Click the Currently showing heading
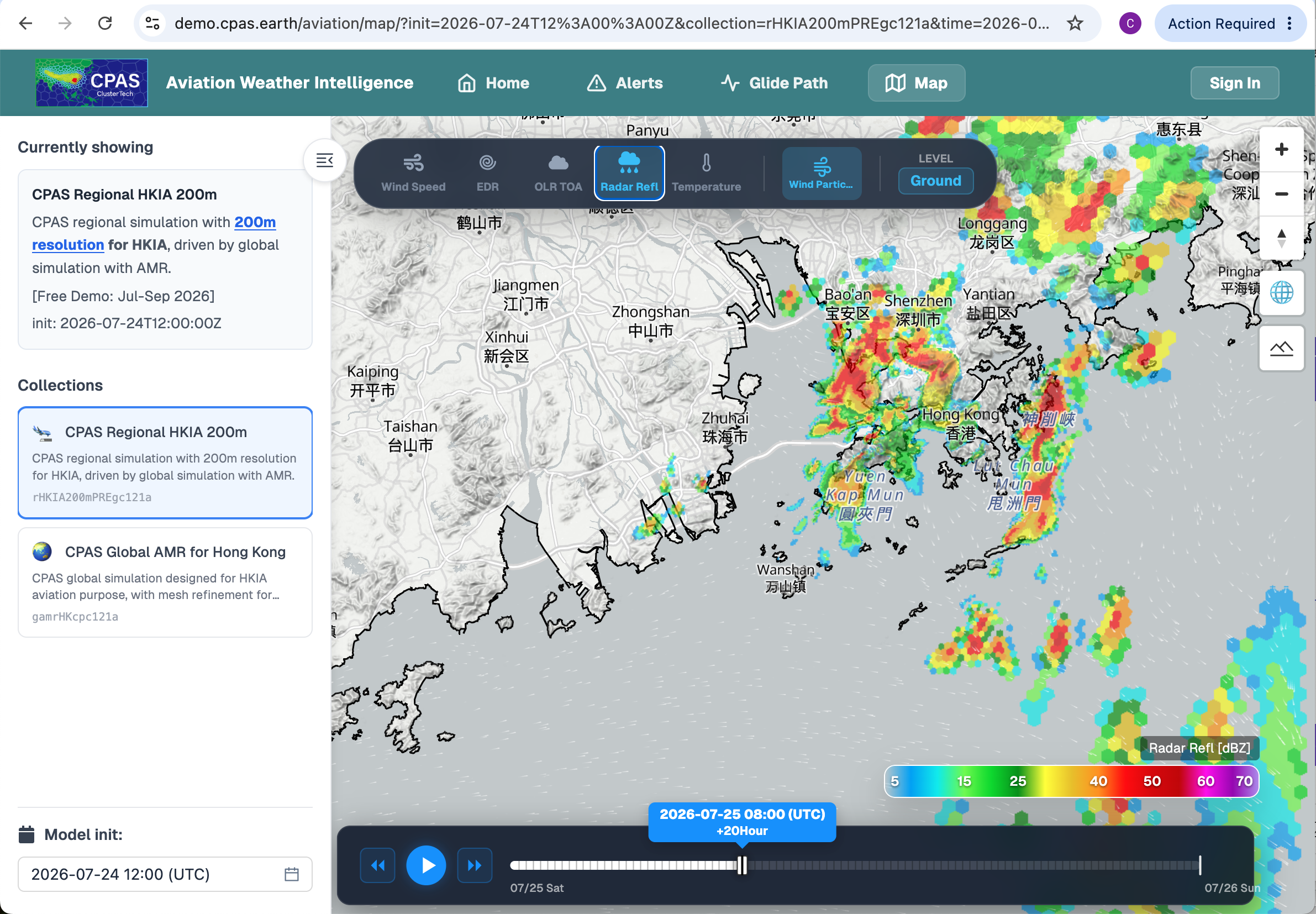Viewport: 1316px width, 914px height. point(85,147)
